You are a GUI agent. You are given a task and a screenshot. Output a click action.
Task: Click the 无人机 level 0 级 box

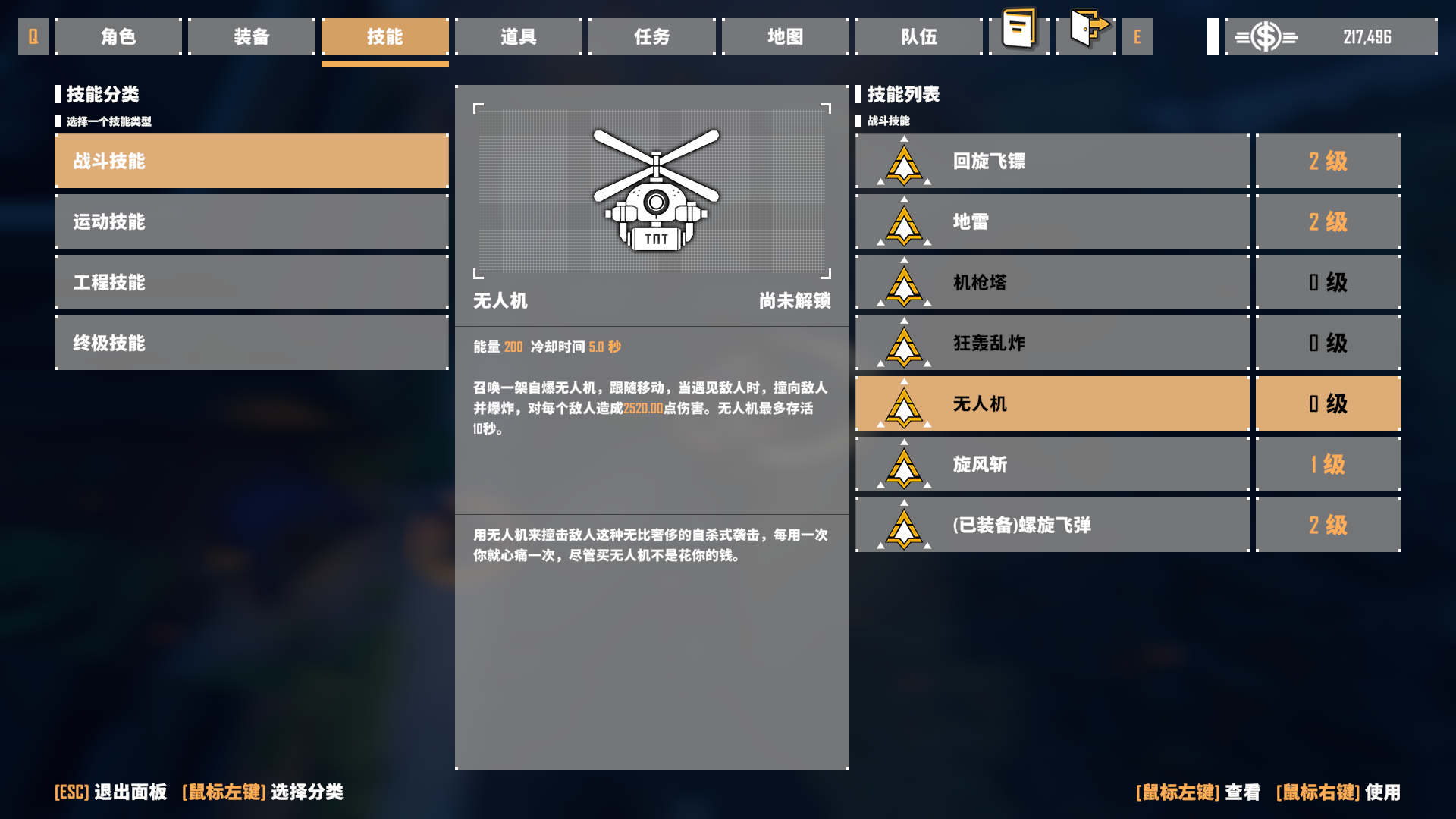1329,403
